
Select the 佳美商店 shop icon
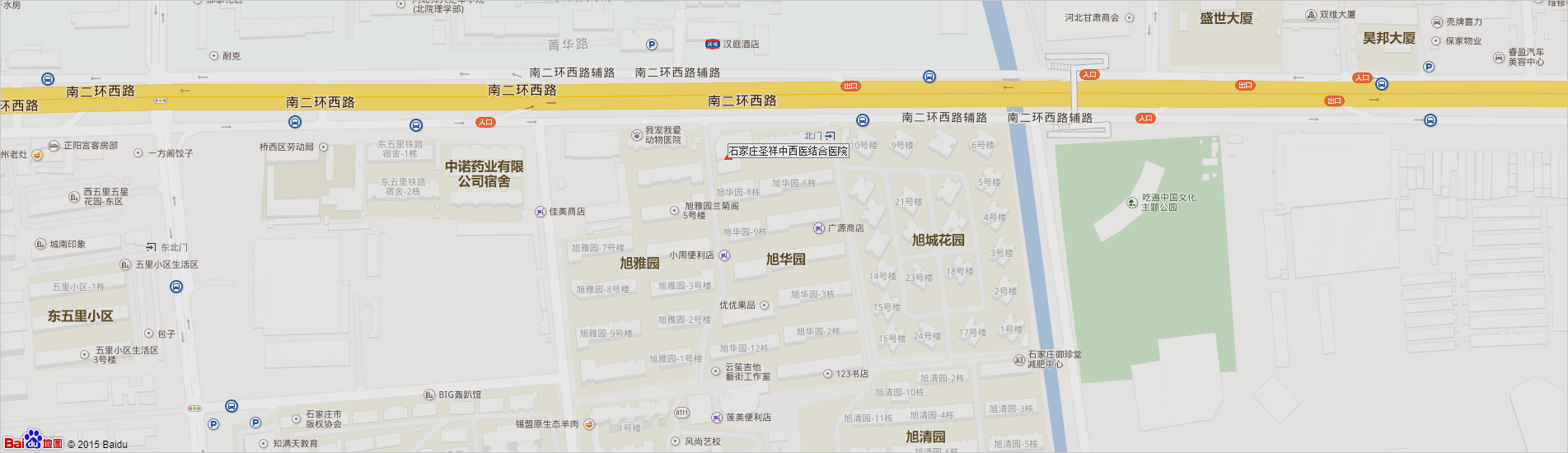point(541,212)
